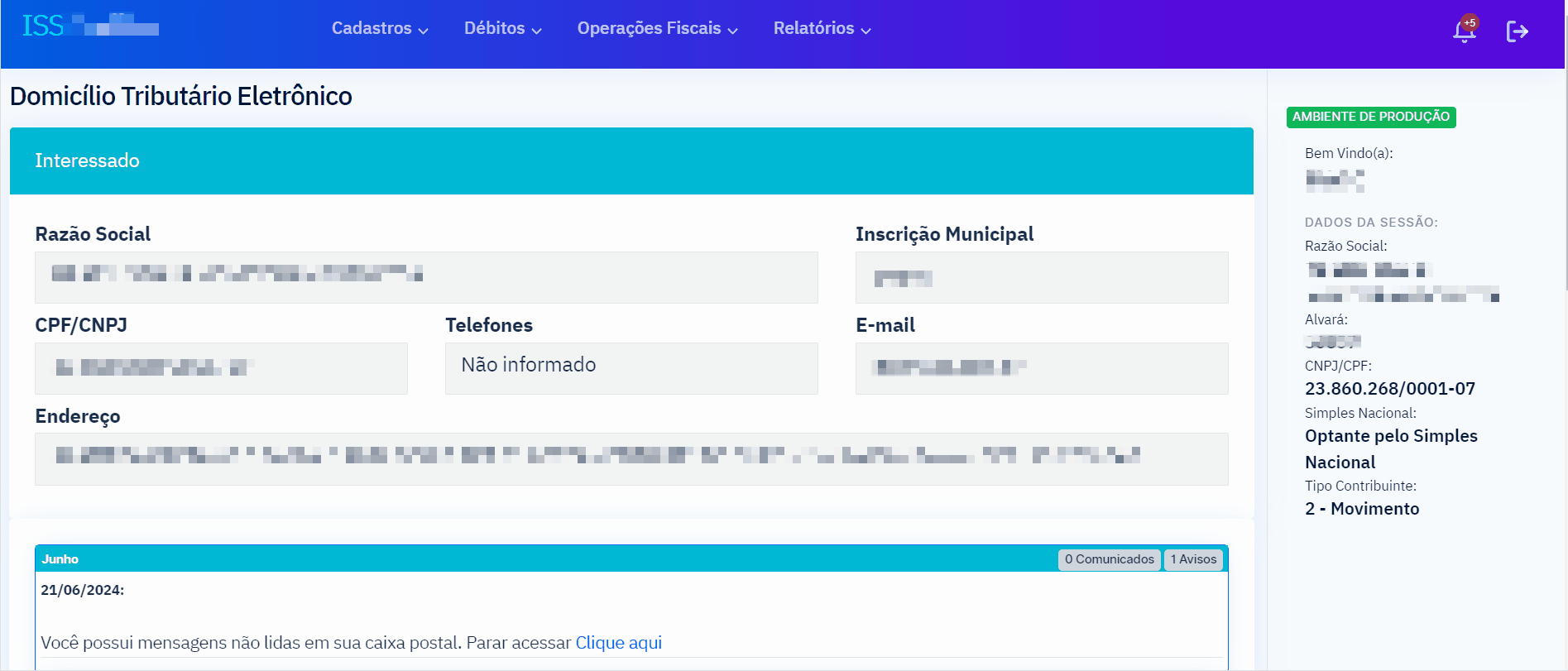Follow the "Clique aqui" mailbox link
The height and width of the screenshot is (671, 1568).
[618, 643]
